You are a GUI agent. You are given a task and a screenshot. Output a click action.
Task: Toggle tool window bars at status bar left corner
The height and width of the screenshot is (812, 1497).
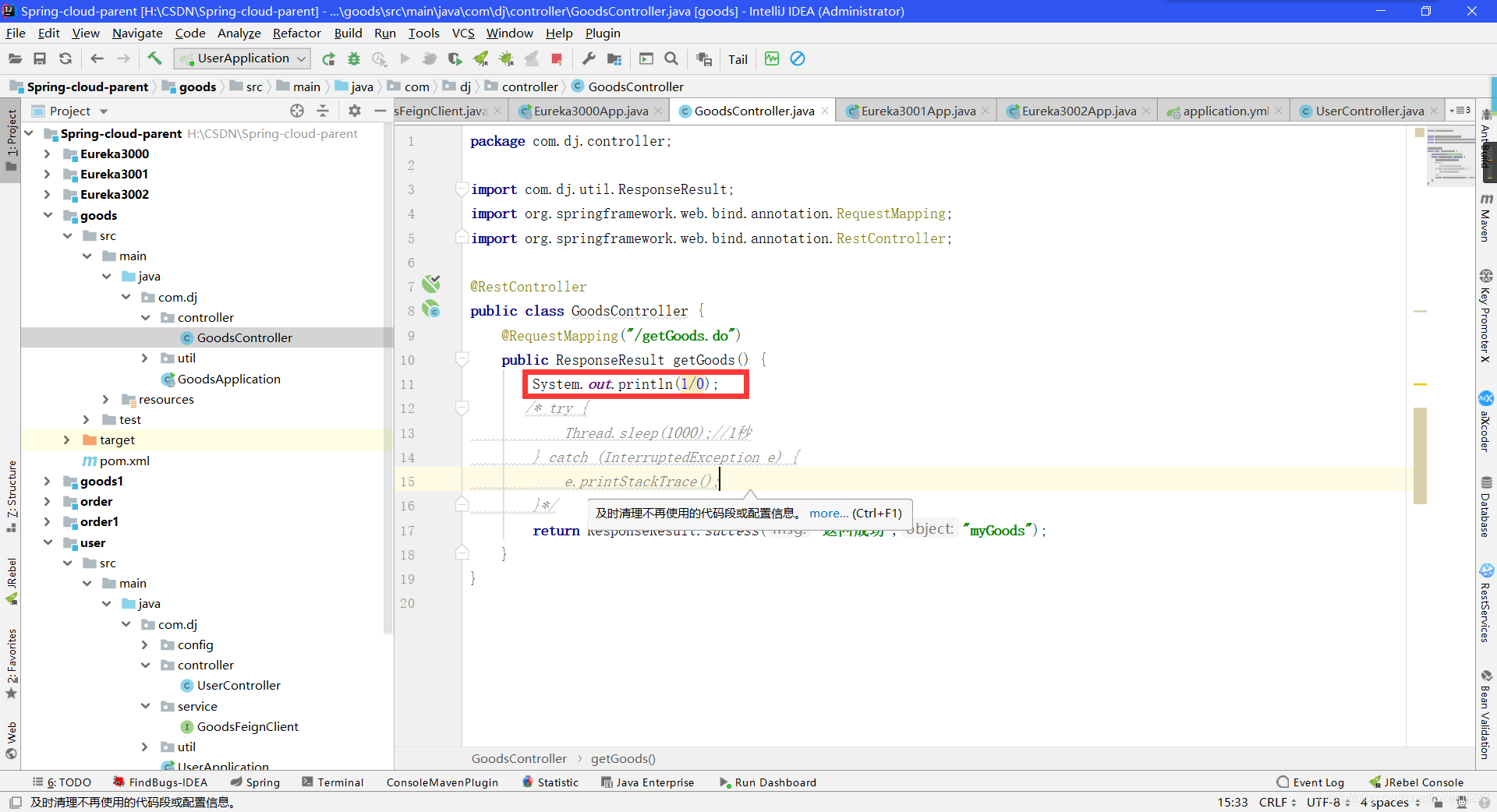(x=15, y=802)
